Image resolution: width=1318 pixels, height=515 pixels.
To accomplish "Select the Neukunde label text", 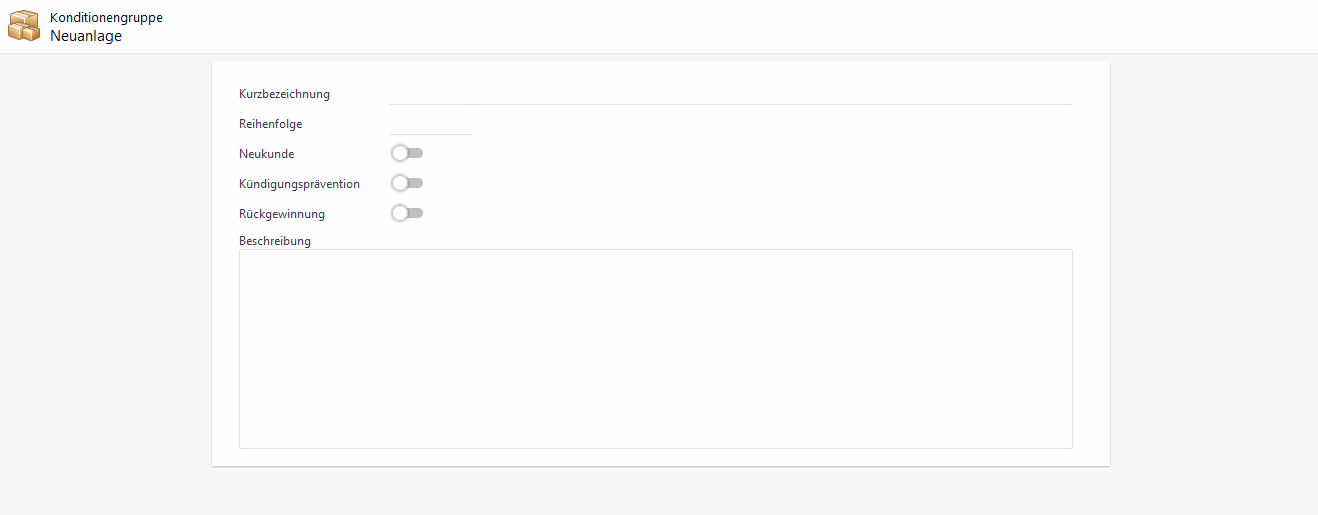I will [266, 154].
